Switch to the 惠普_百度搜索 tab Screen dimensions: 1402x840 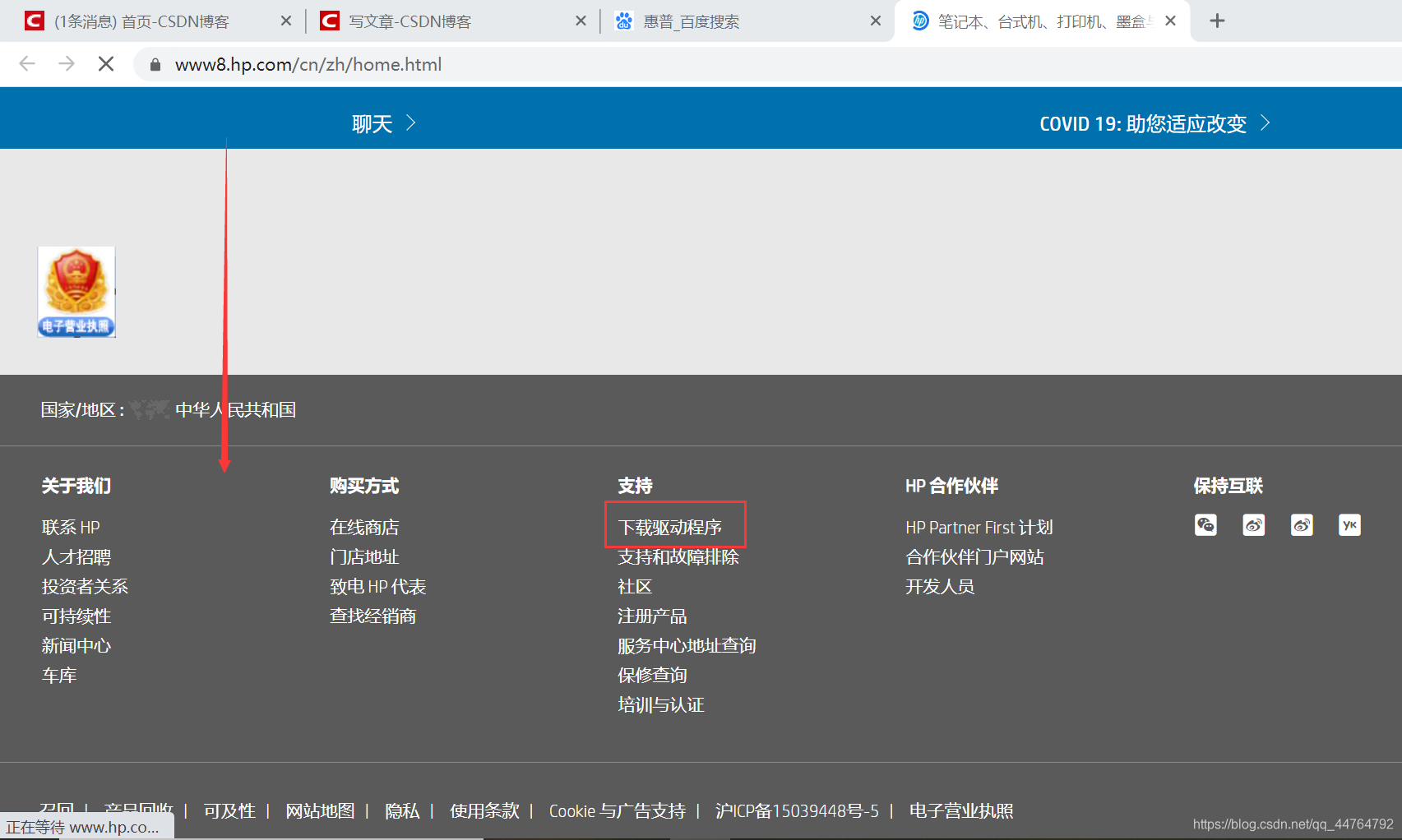click(x=691, y=21)
